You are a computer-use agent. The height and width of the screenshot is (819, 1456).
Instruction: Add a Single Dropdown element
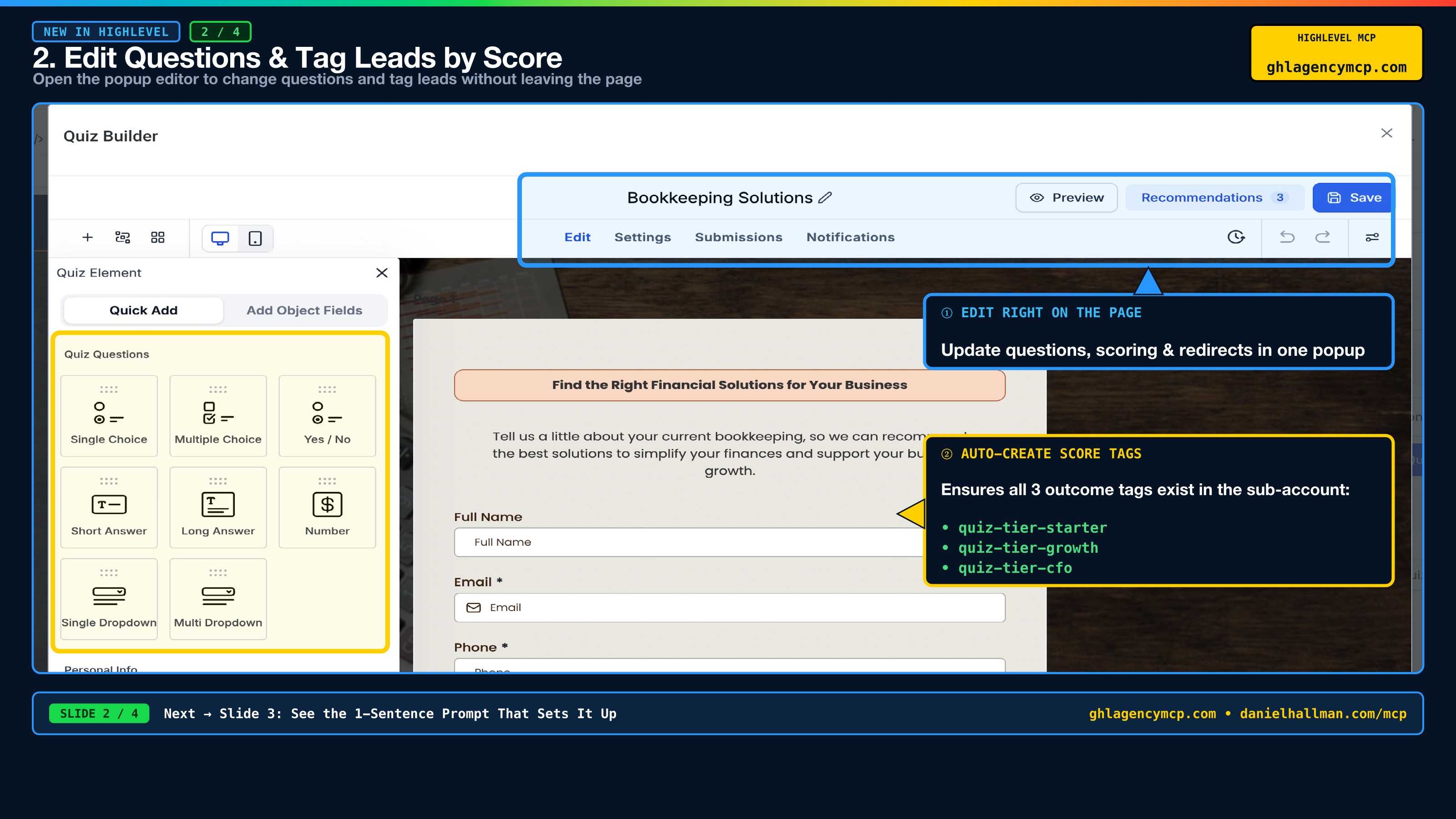point(109,599)
